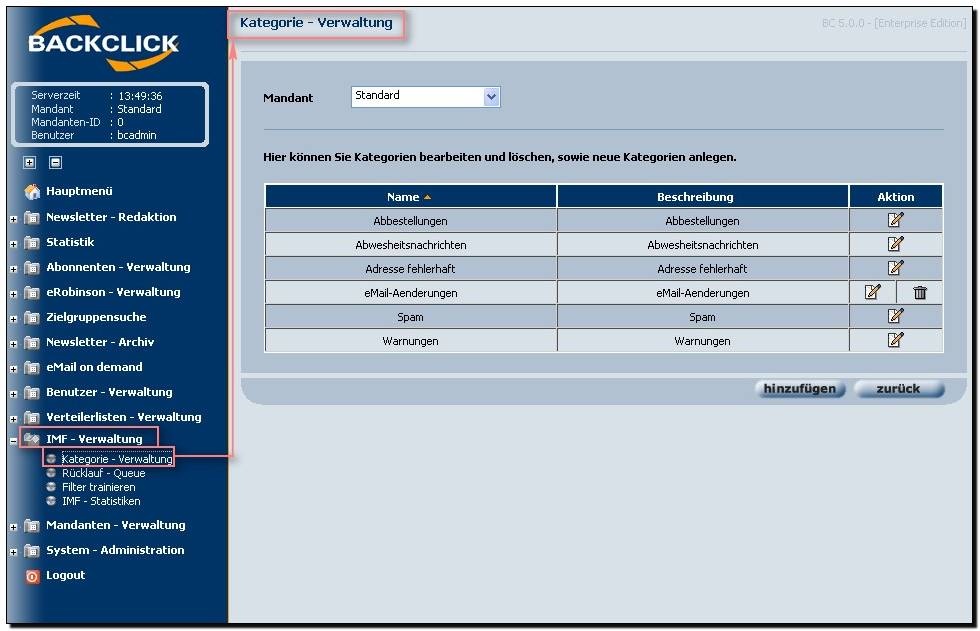Edit the eMail-Aenderungen category
This screenshot has height=631, width=980.
click(872, 292)
